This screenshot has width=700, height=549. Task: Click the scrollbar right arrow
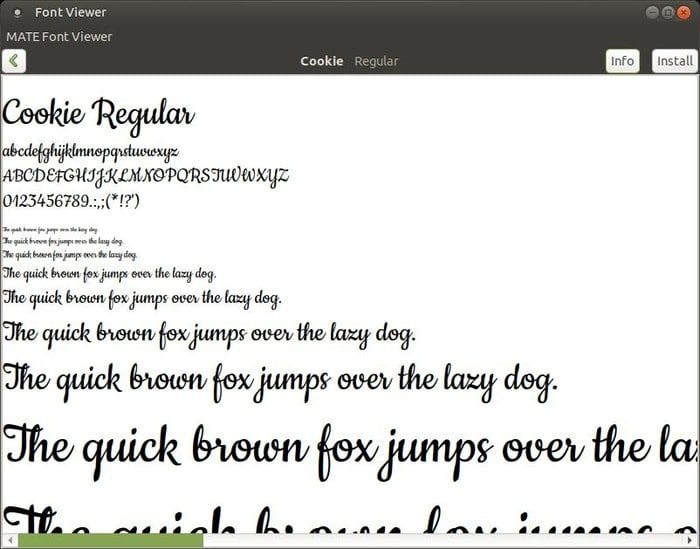tap(690, 541)
